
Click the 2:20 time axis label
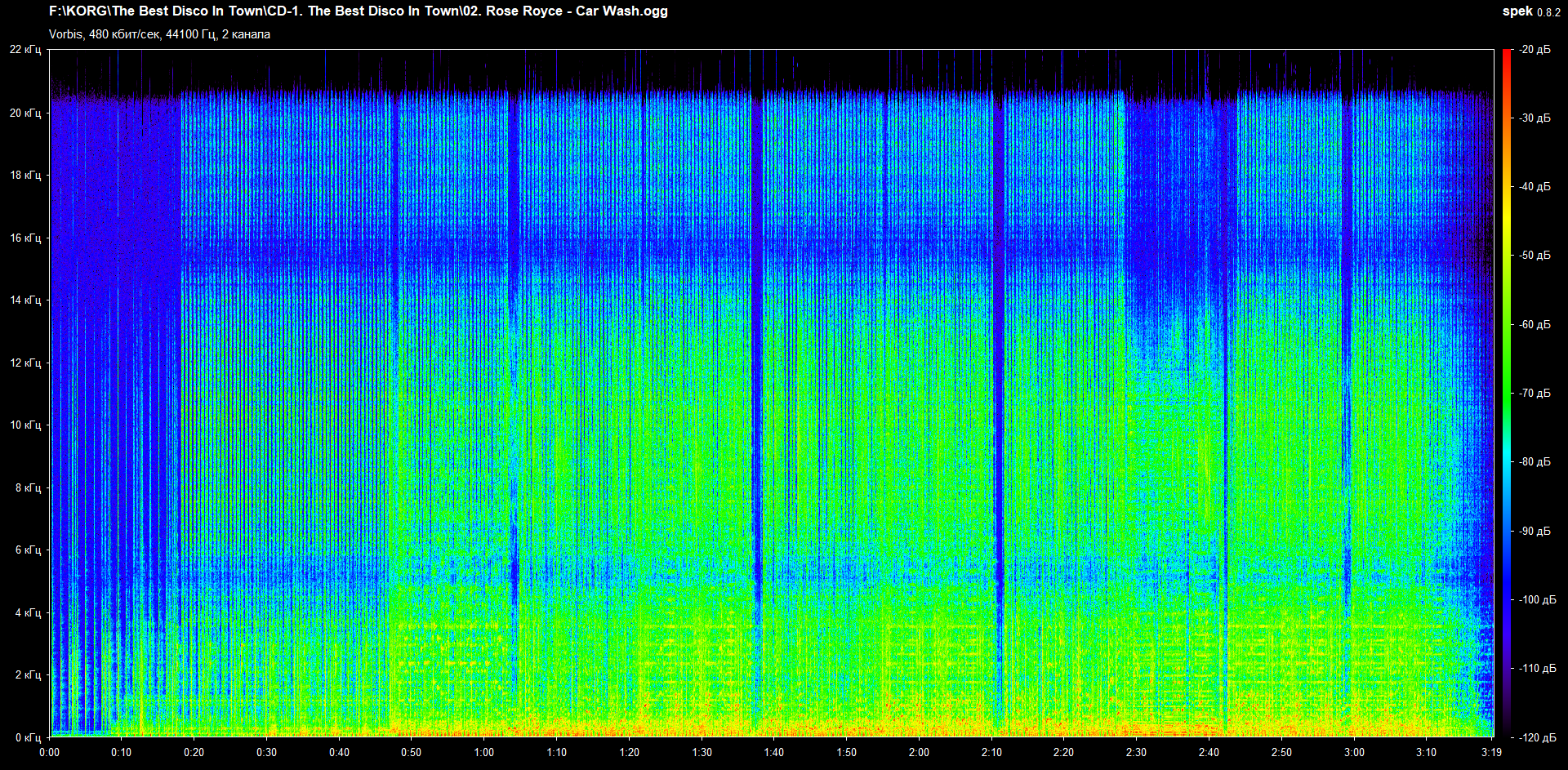[x=1064, y=752]
